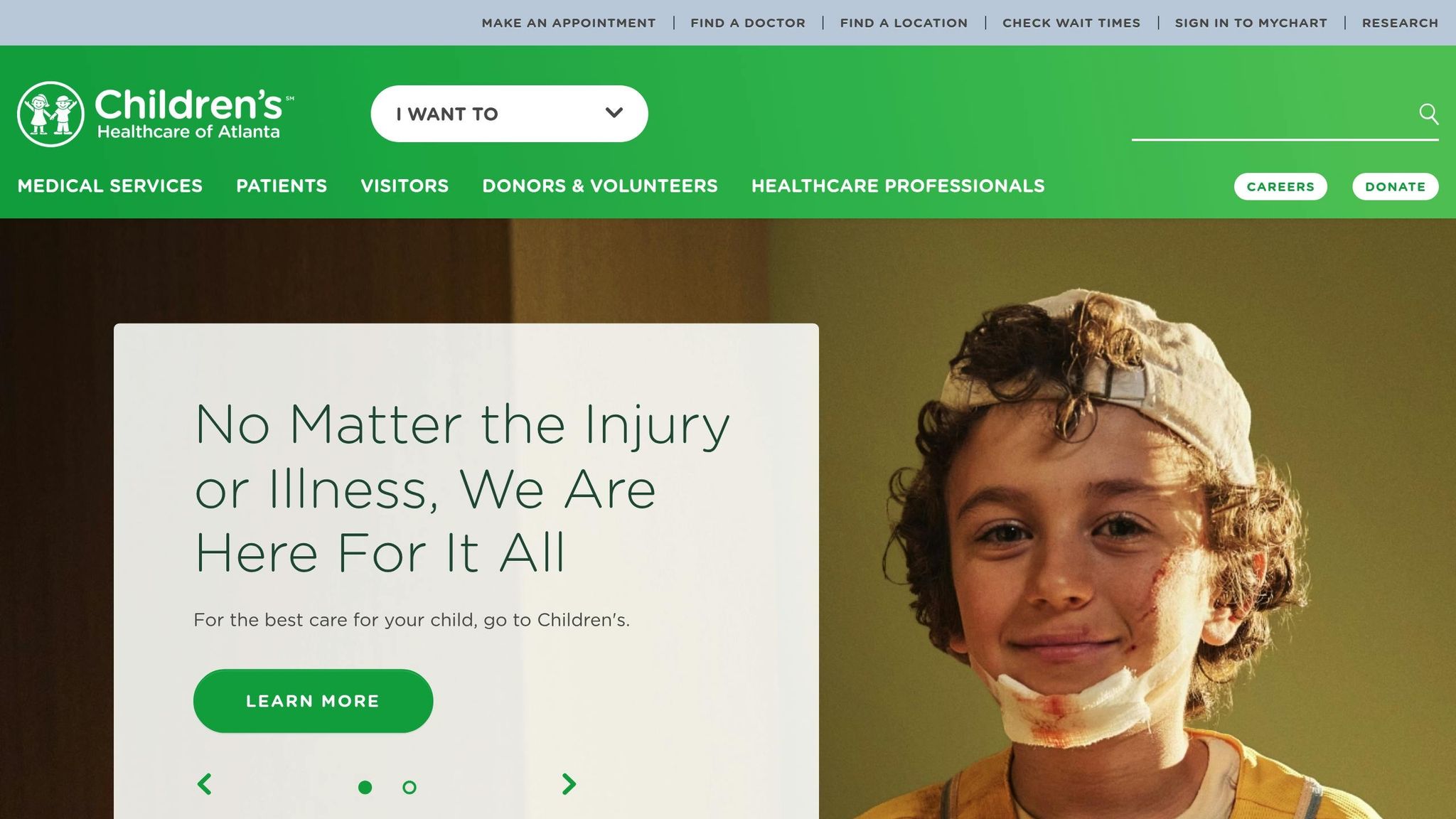Click the chevron in I WANT TO selector

(614, 113)
